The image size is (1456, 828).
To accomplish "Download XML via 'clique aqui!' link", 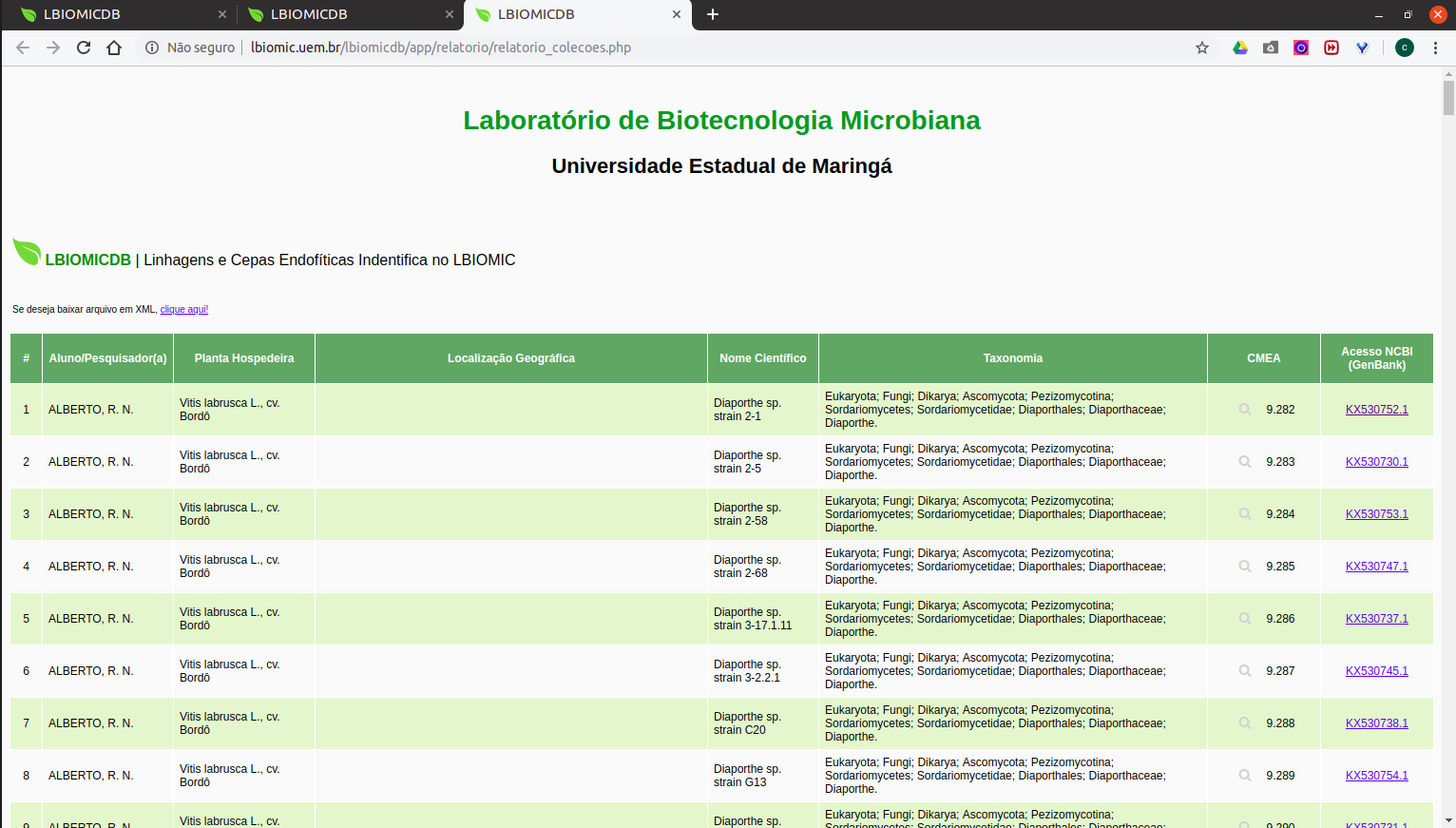I will coord(184,310).
